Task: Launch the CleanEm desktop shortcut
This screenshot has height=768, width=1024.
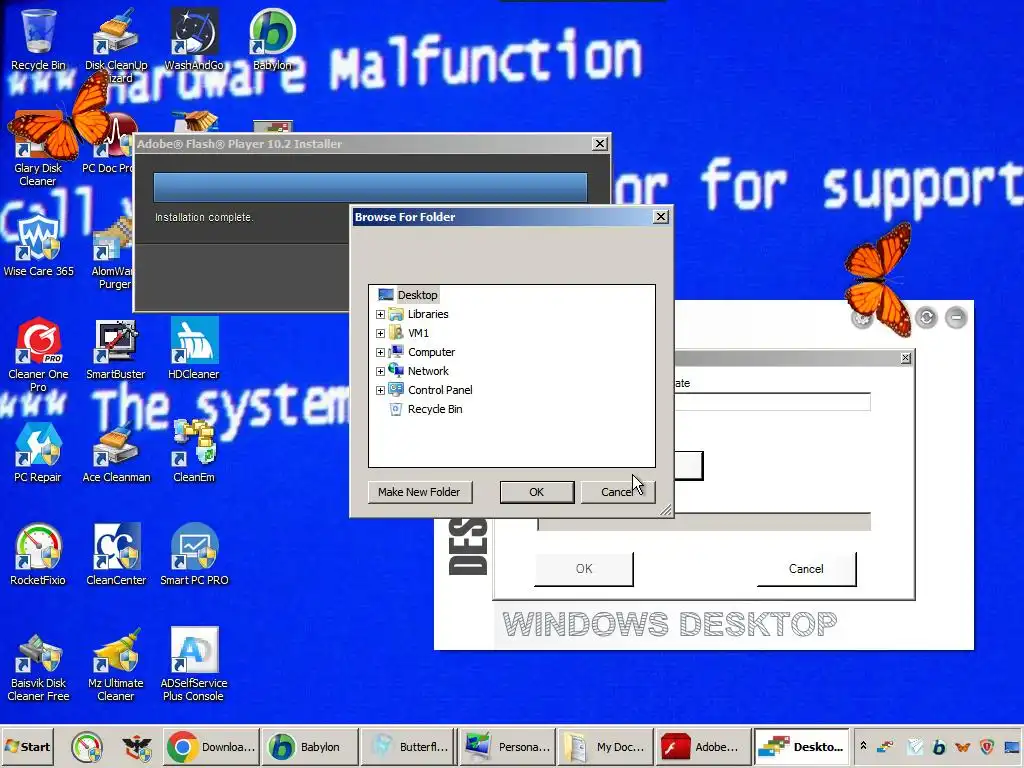Action: click(x=194, y=451)
